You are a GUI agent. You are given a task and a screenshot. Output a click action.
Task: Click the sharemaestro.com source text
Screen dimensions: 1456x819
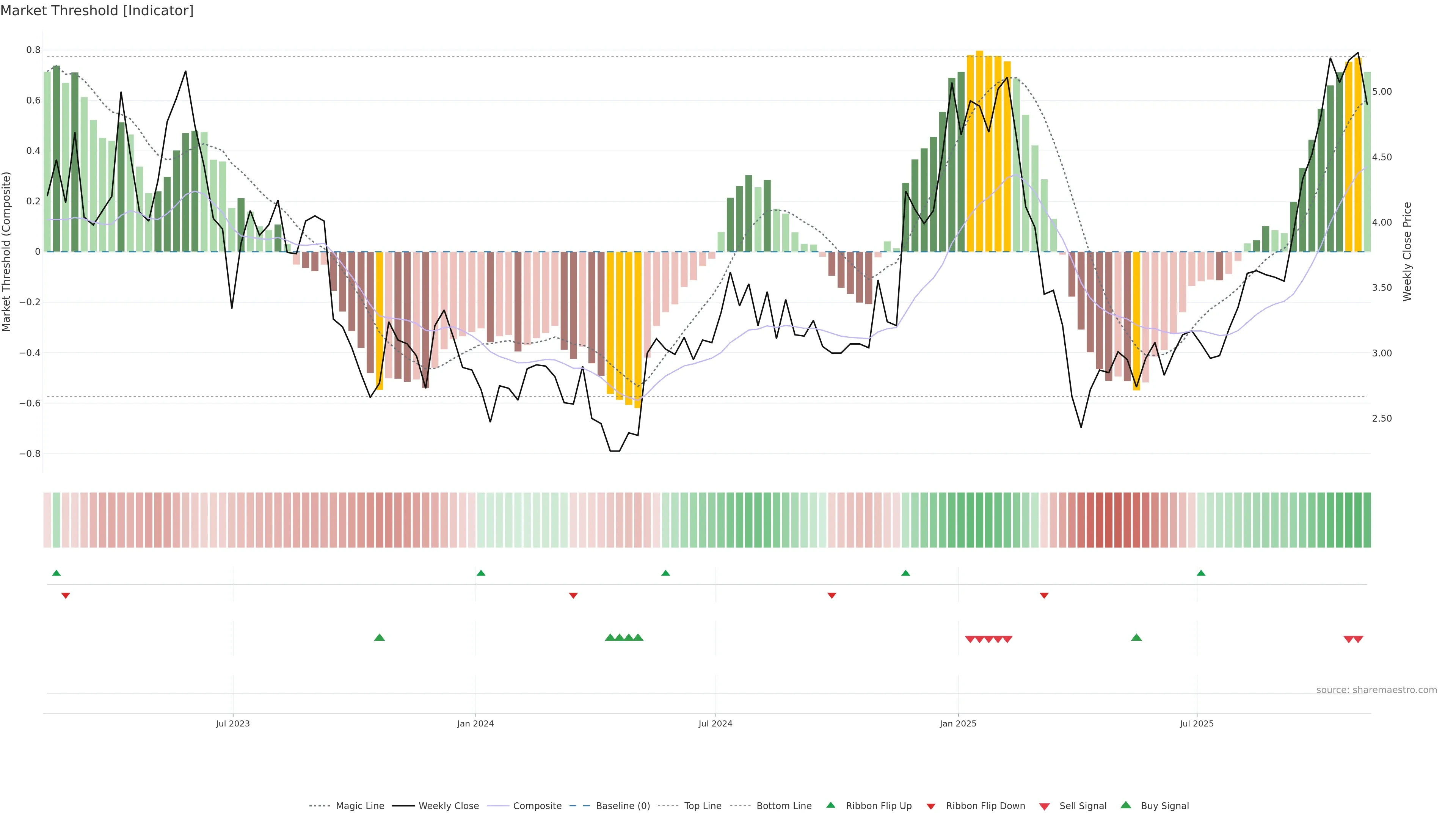[x=1376, y=690]
